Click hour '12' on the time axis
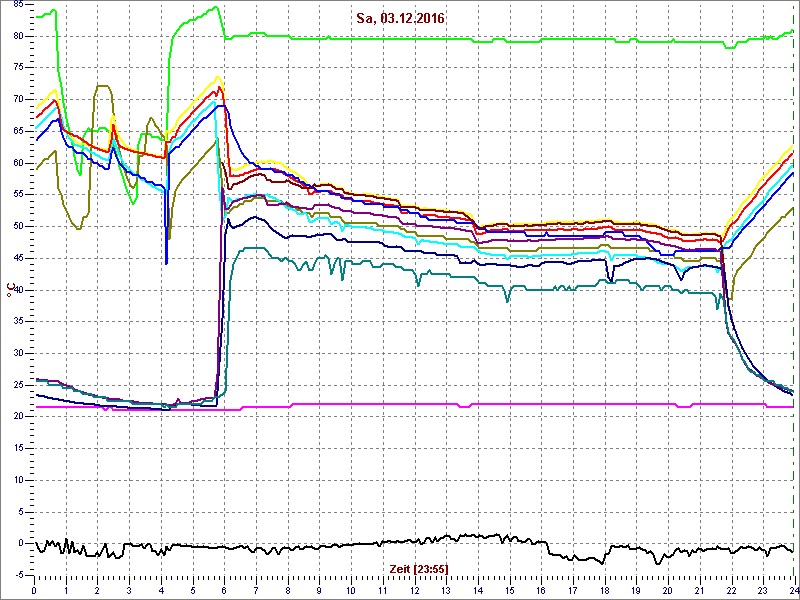This screenshot has height=600, width=800. click(414, 589)
